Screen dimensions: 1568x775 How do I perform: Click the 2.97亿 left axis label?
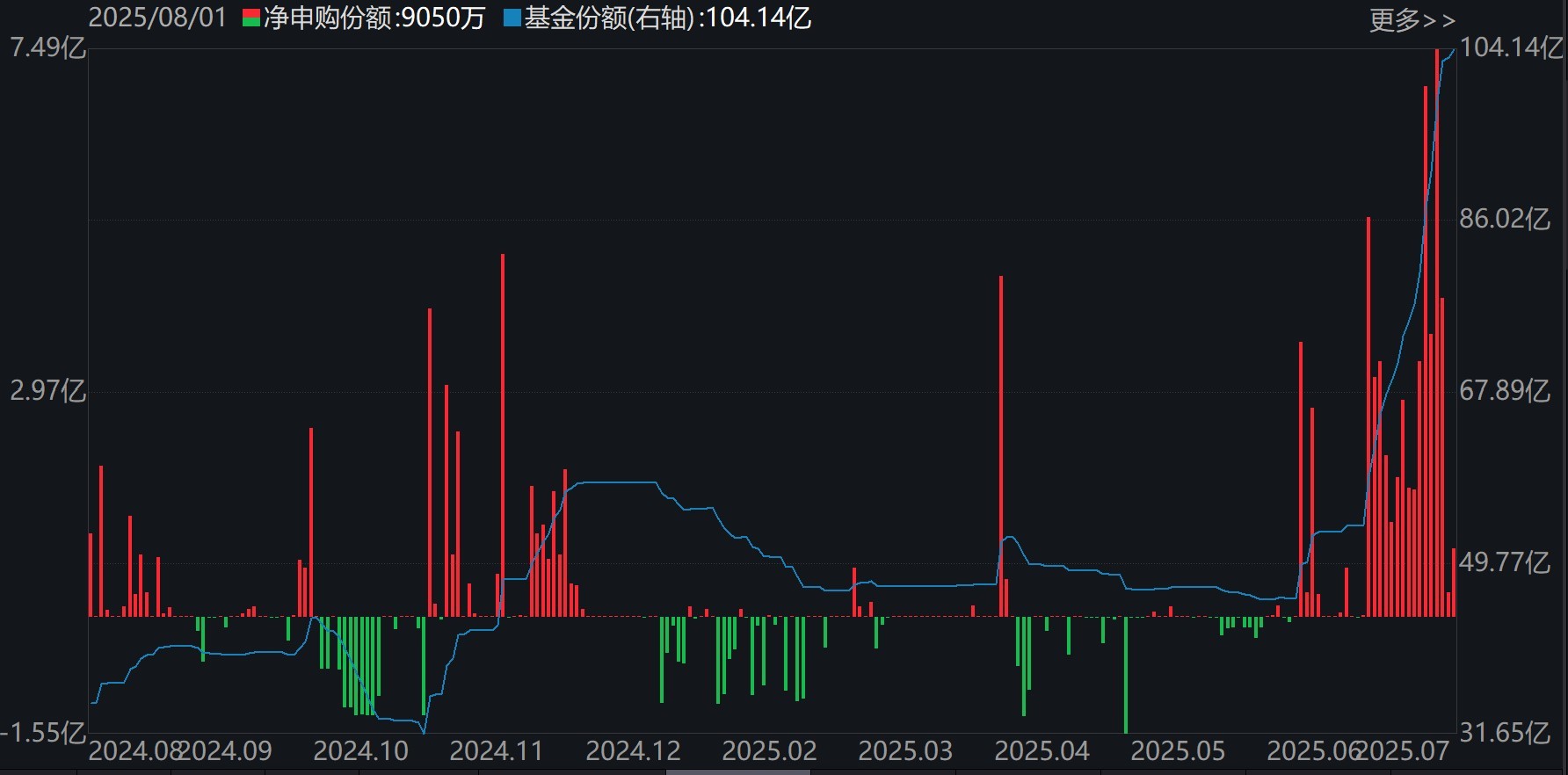tap(47, 391)
